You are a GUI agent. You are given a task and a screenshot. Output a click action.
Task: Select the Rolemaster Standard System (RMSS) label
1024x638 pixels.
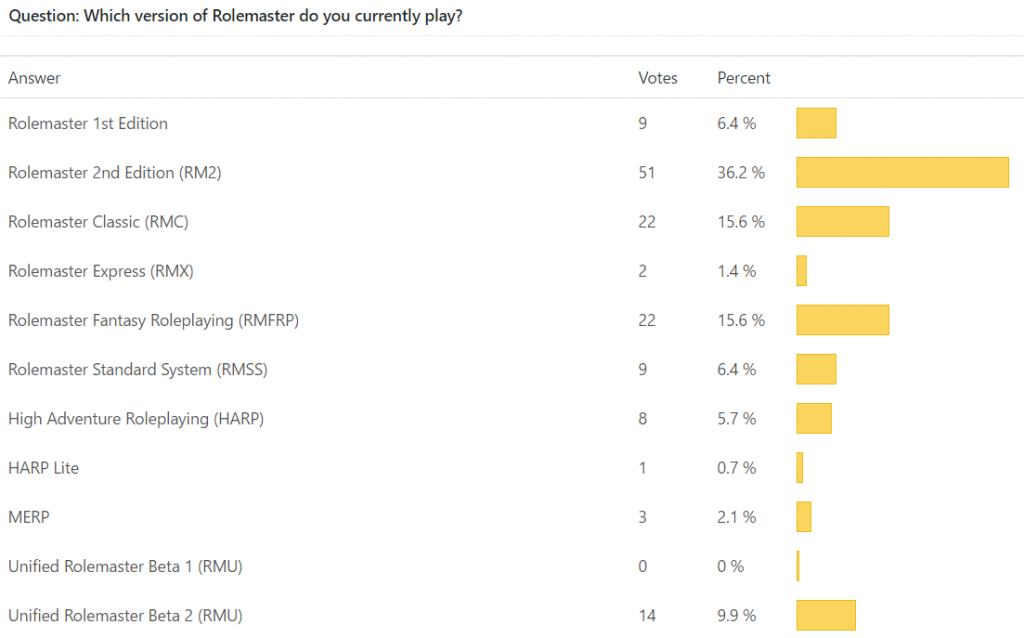coord(138,370)
